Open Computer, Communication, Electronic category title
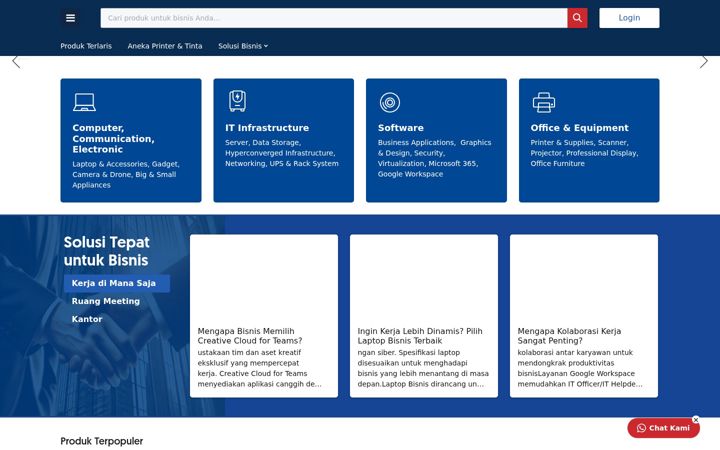 113,139
